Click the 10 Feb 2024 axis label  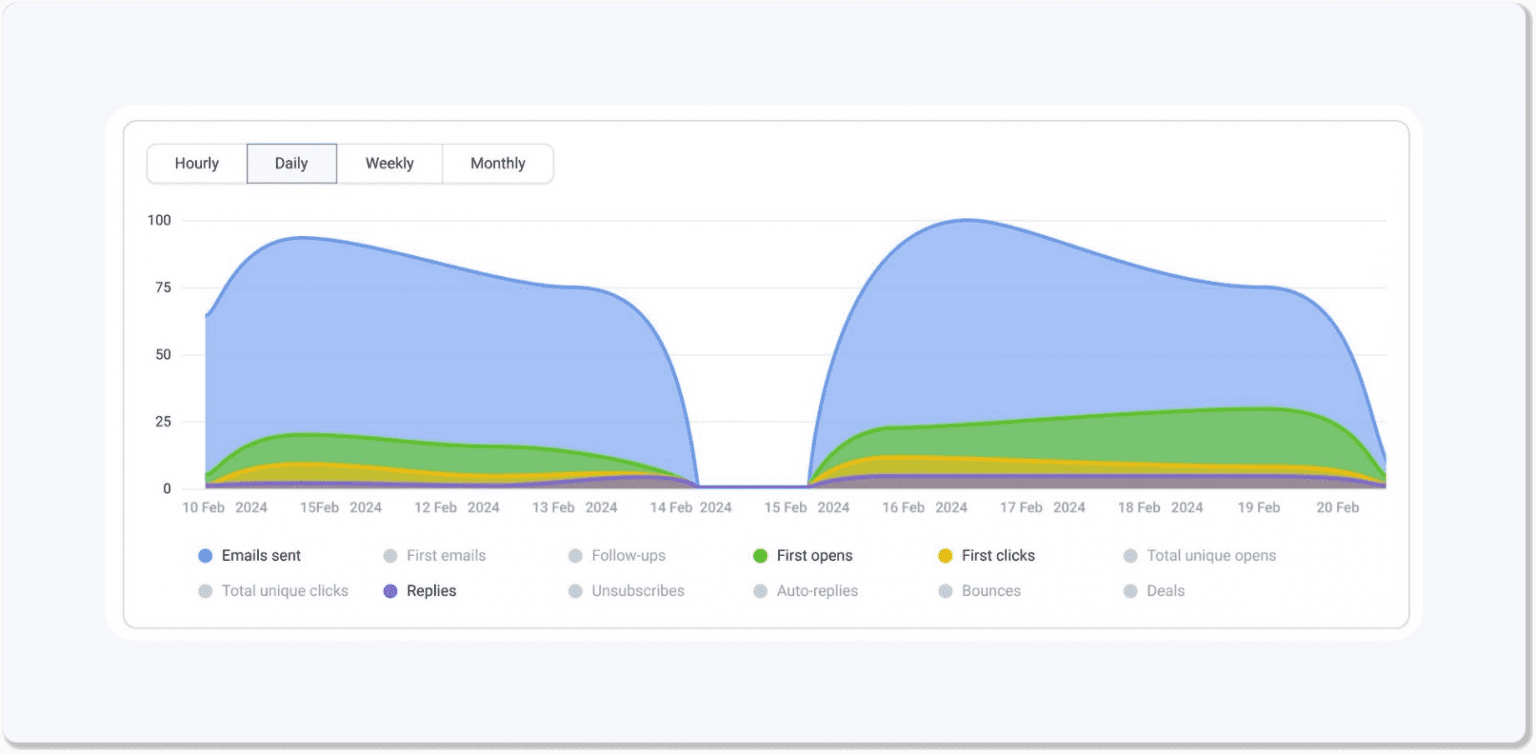point(225,508)
